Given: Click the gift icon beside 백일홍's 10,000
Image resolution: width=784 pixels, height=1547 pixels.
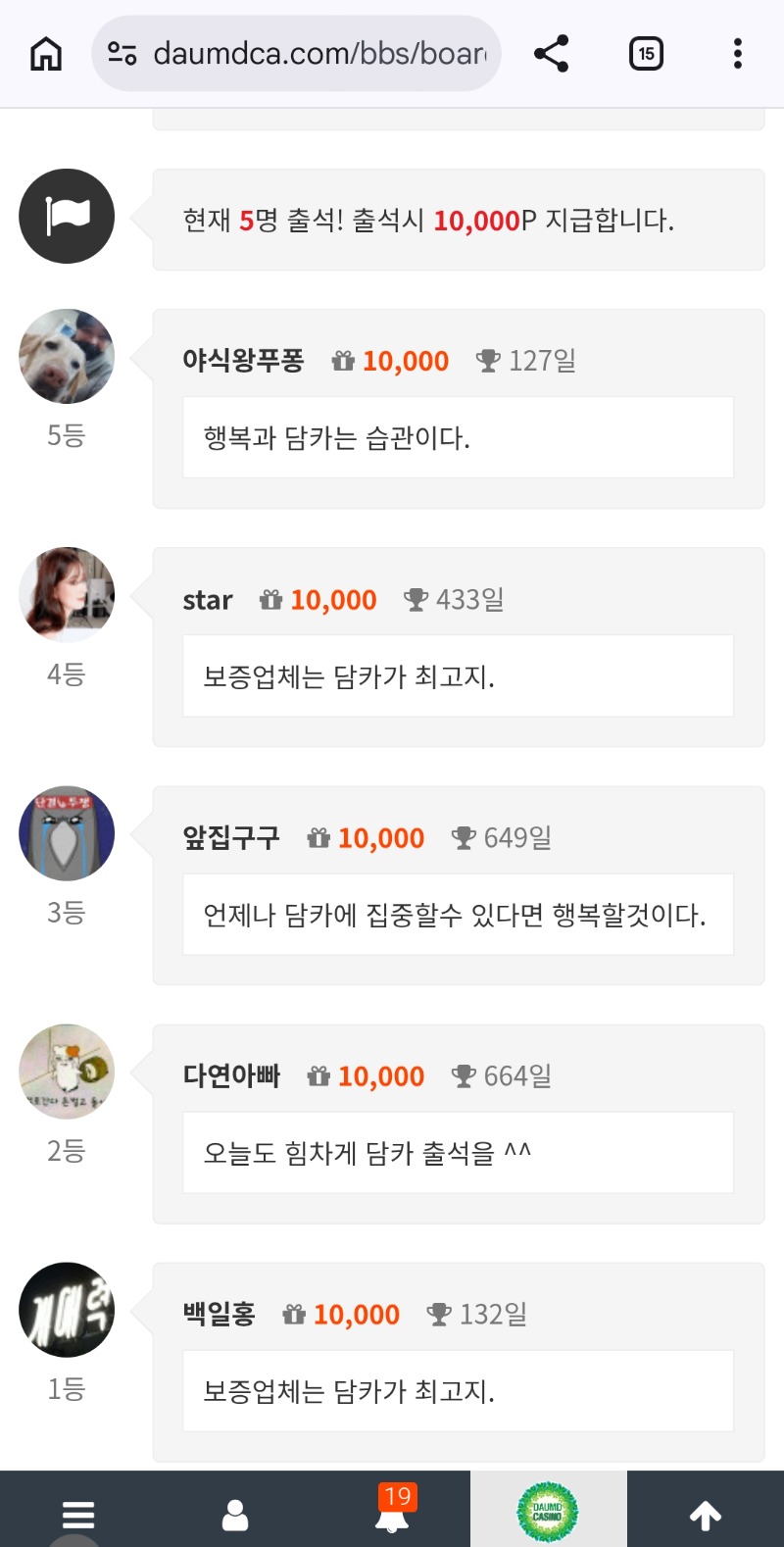Looking at the screenshot, I should 294,1315.
